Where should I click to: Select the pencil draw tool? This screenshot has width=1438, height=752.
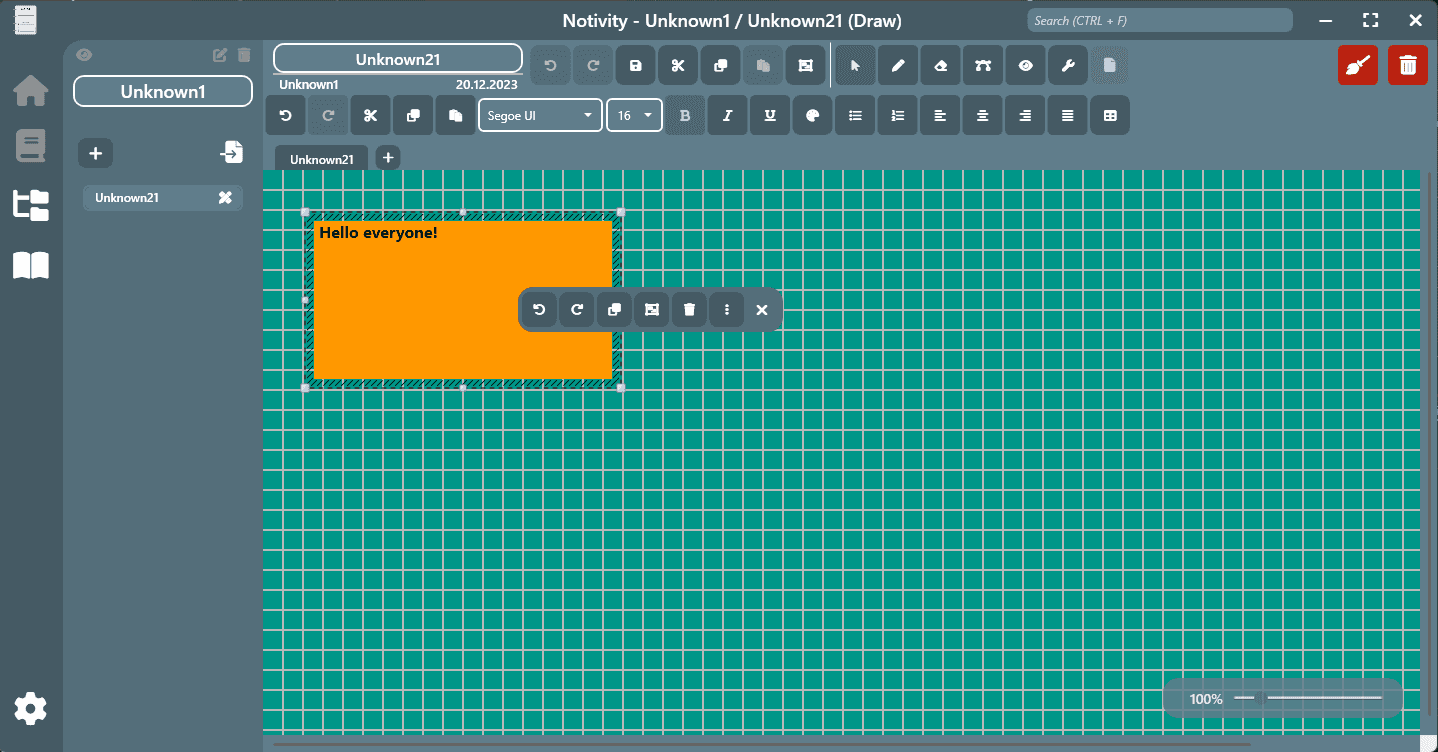(x=898, y=66)
